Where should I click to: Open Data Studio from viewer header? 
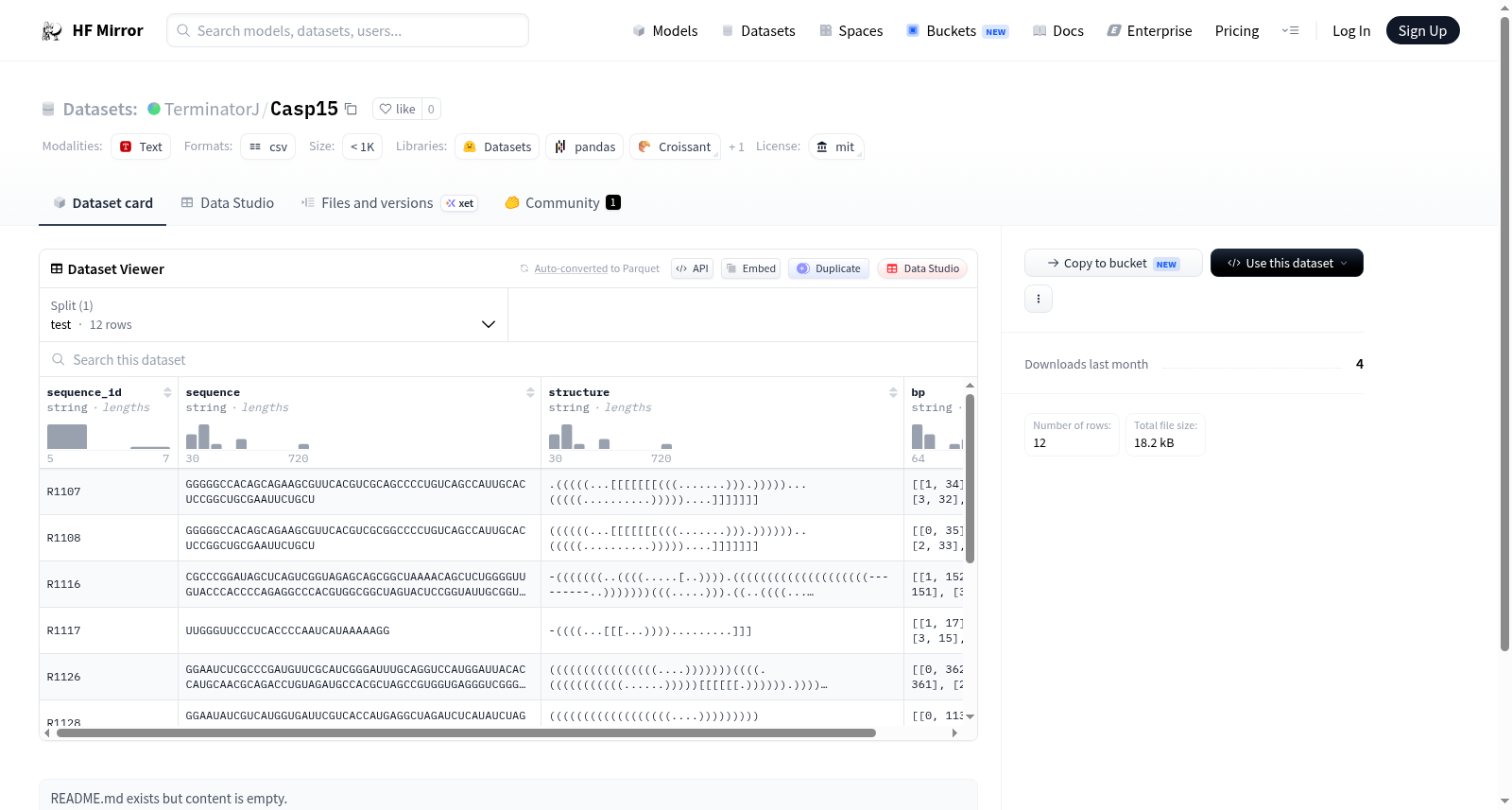point(922,268)
